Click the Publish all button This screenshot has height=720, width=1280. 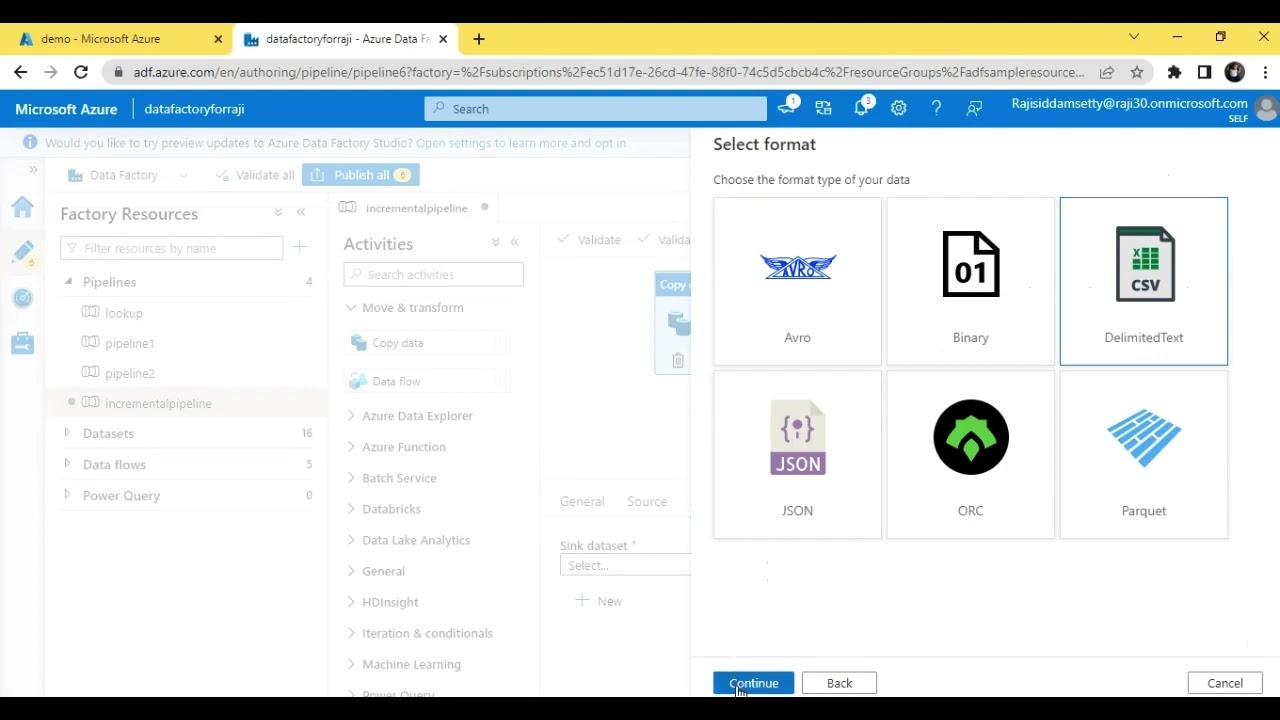tap(361, 175)
